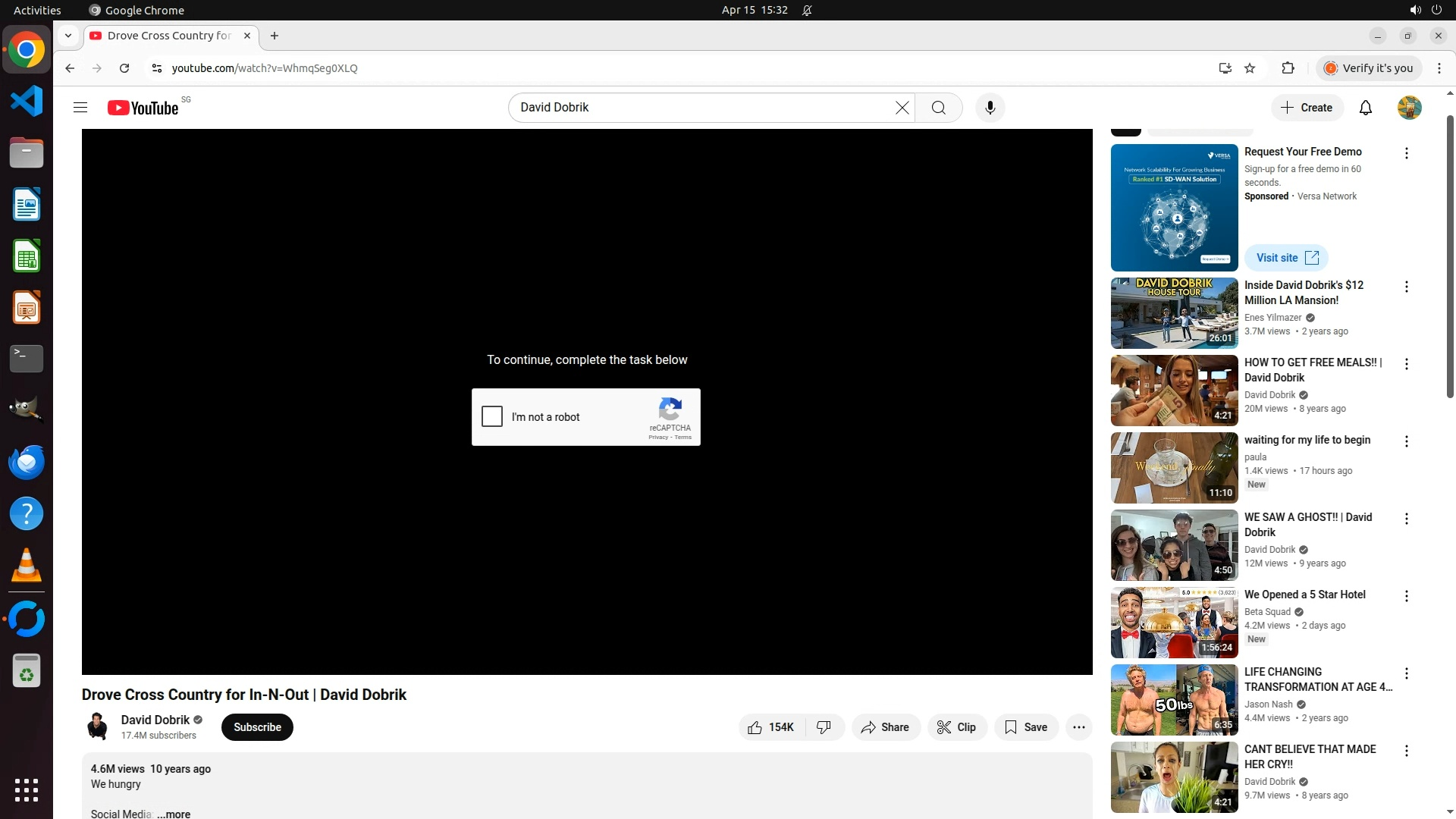Open WE SAW A GHOST video thumbnail
Screen dimensions: 1456x819
[x=1174, y=545]
